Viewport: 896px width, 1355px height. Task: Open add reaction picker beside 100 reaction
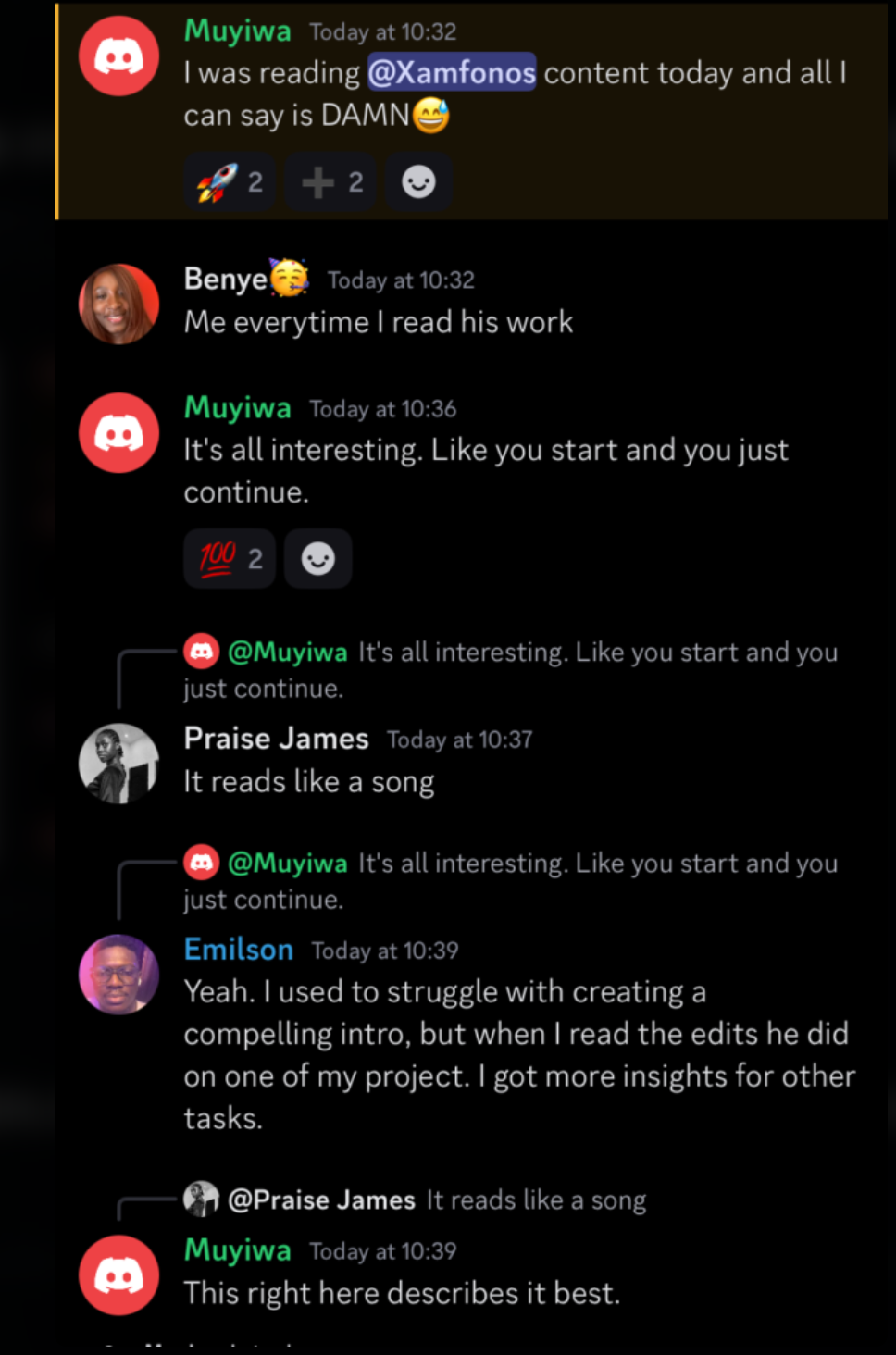317,559
